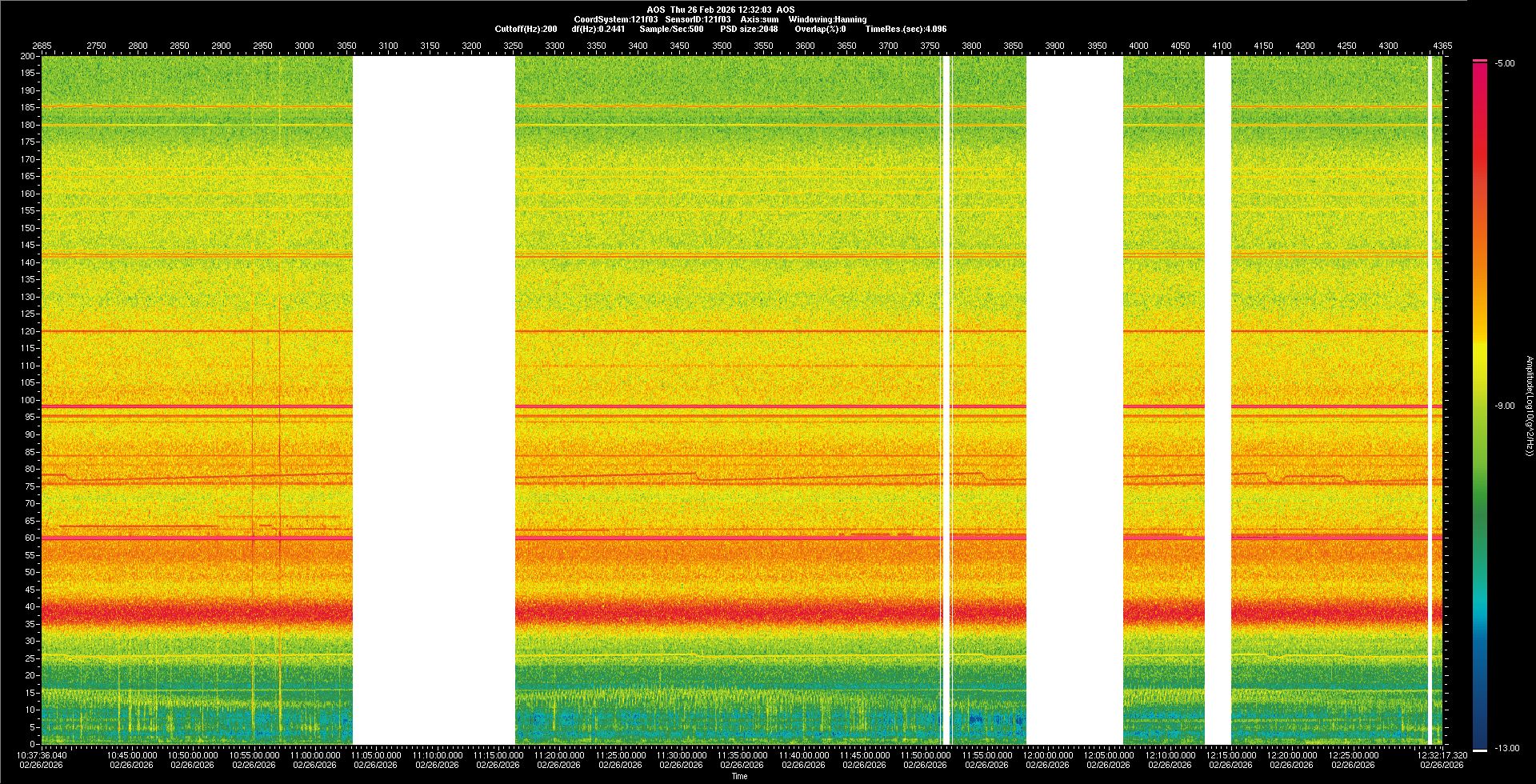Viewport: 1536px width, 784px height.
Task: Click the 11:00:00.000 time axis tick
Action: click(x=315, y=754)
